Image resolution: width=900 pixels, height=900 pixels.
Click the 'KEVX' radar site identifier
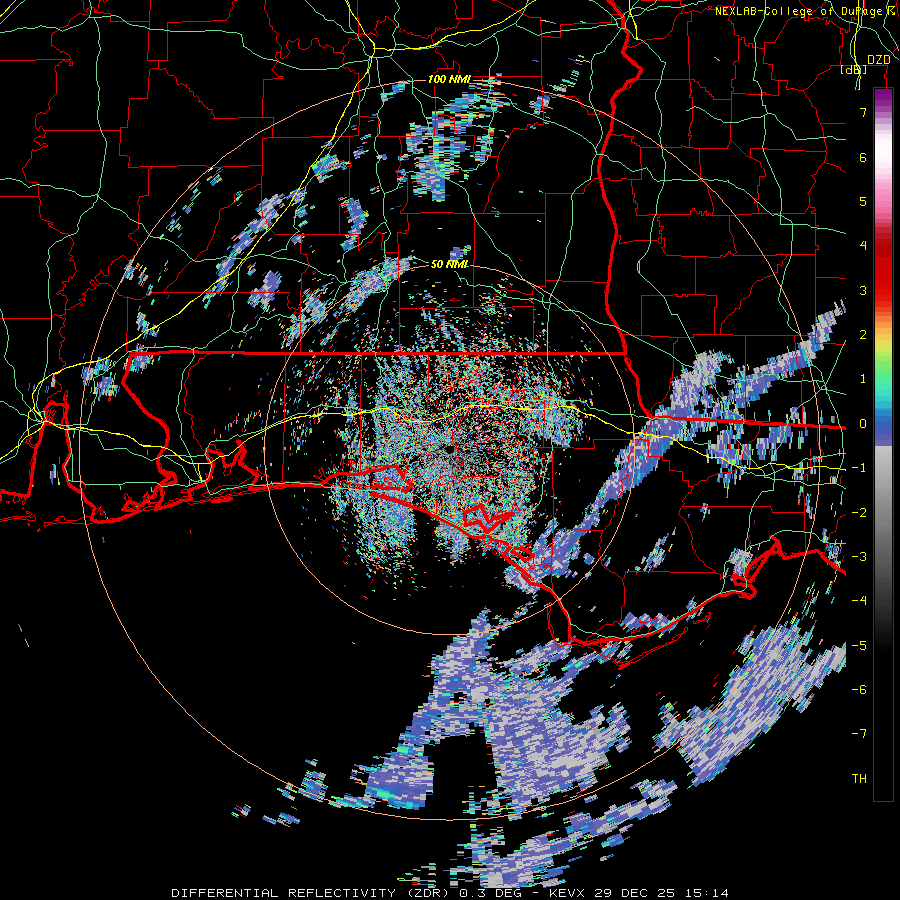[566, 893]
